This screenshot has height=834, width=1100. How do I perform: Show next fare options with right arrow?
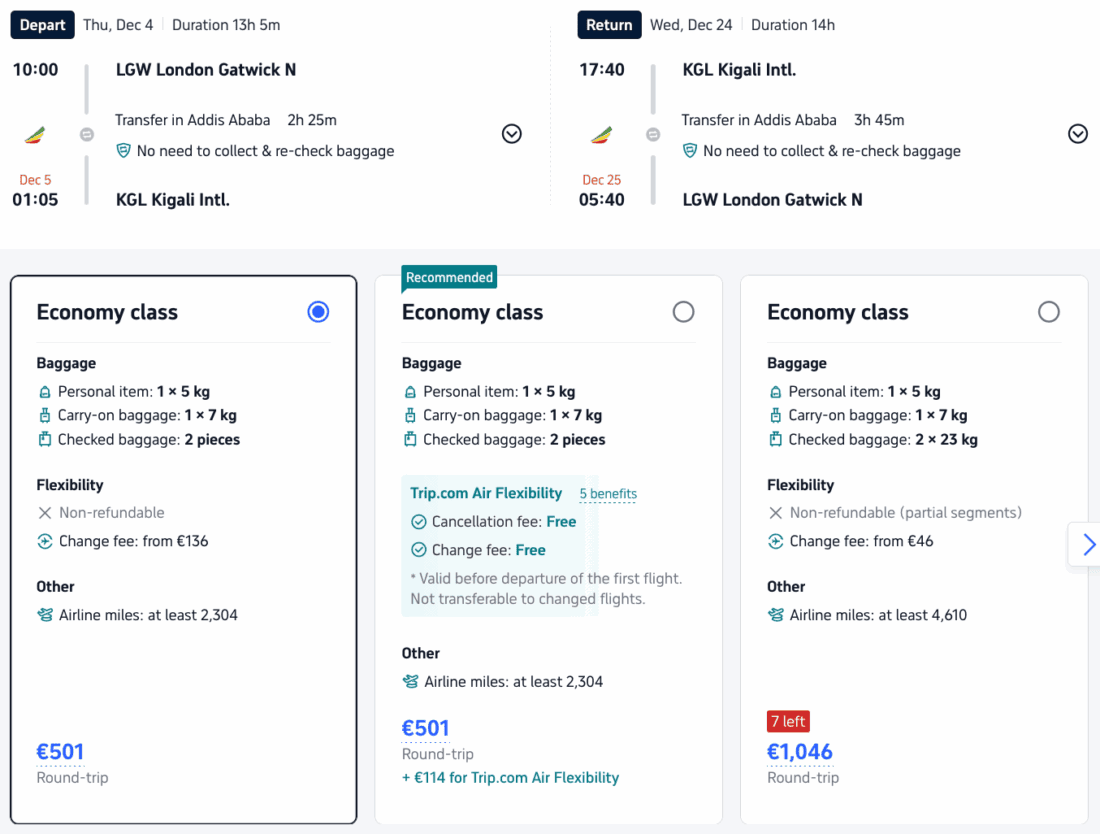click(1088, 544)
